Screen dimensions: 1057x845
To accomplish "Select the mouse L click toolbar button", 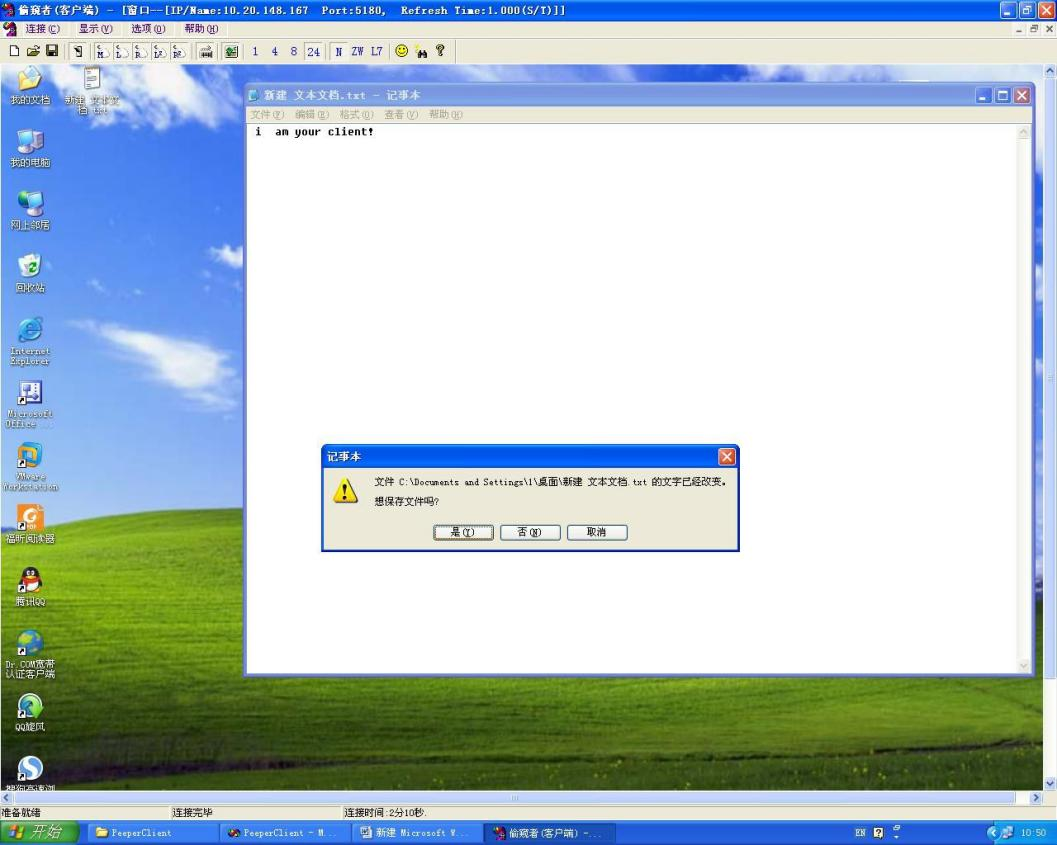I will 121,51.
